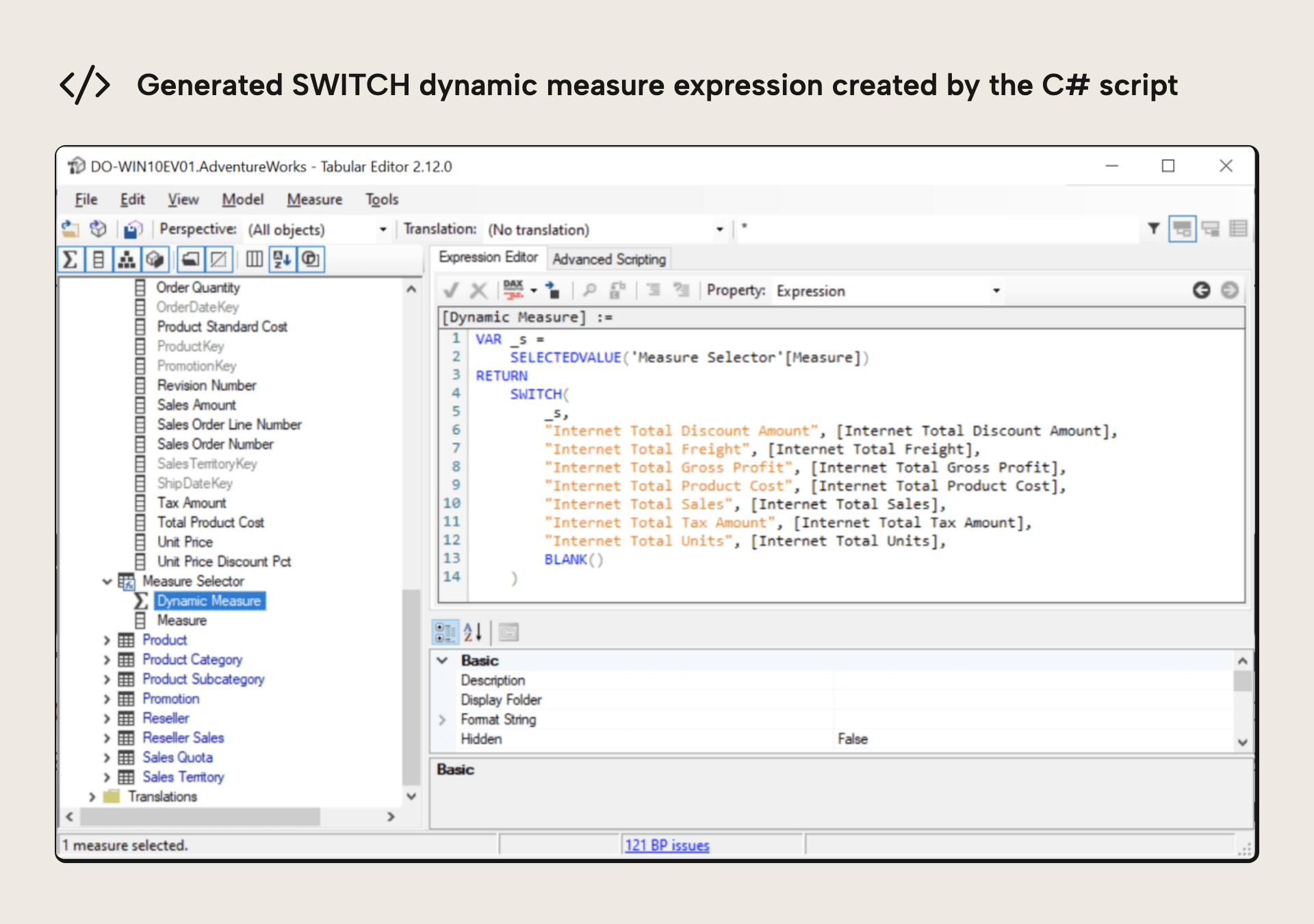Collapse the Measure Selector table node
This screenshot has height=924, width=1314.
pos(107,582)
